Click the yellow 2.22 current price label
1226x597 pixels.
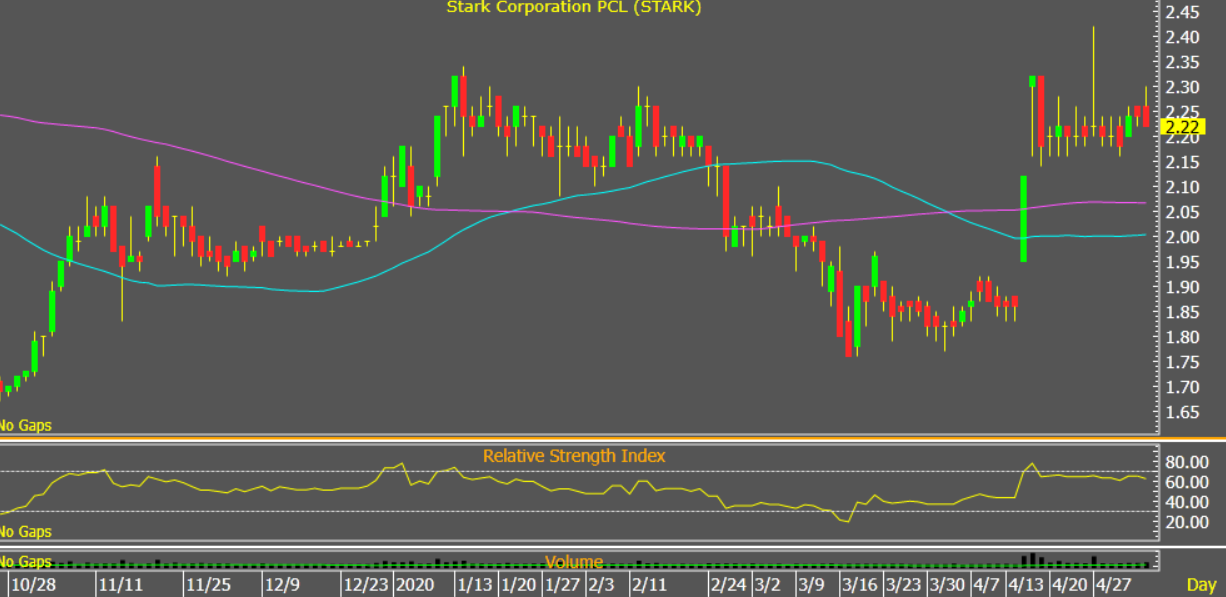click(x=1183, y=126)
